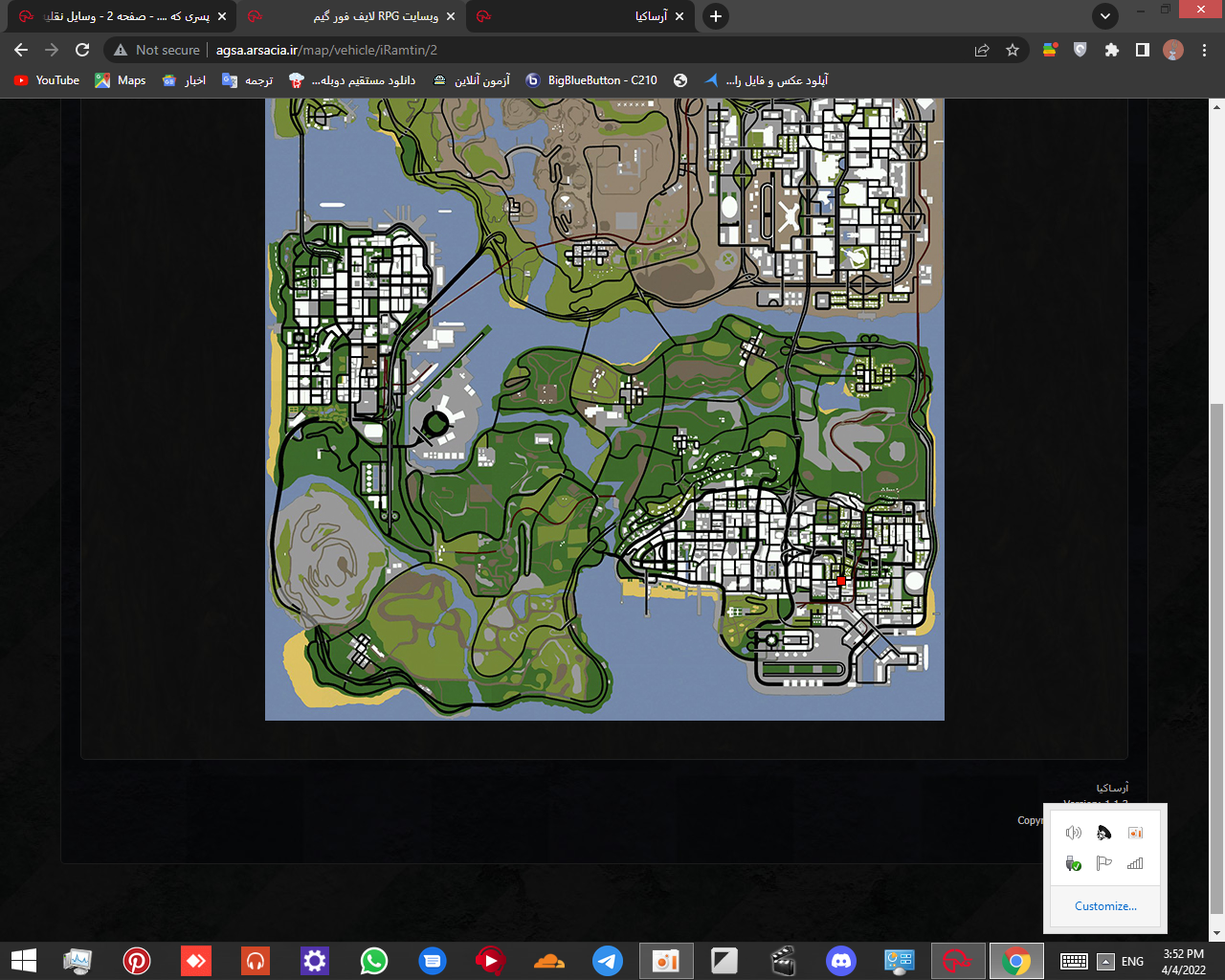The height and width of the screenshot is (980, 1225).
Task: Open Chrome three-dot menu
Action: click(1204, 50)
